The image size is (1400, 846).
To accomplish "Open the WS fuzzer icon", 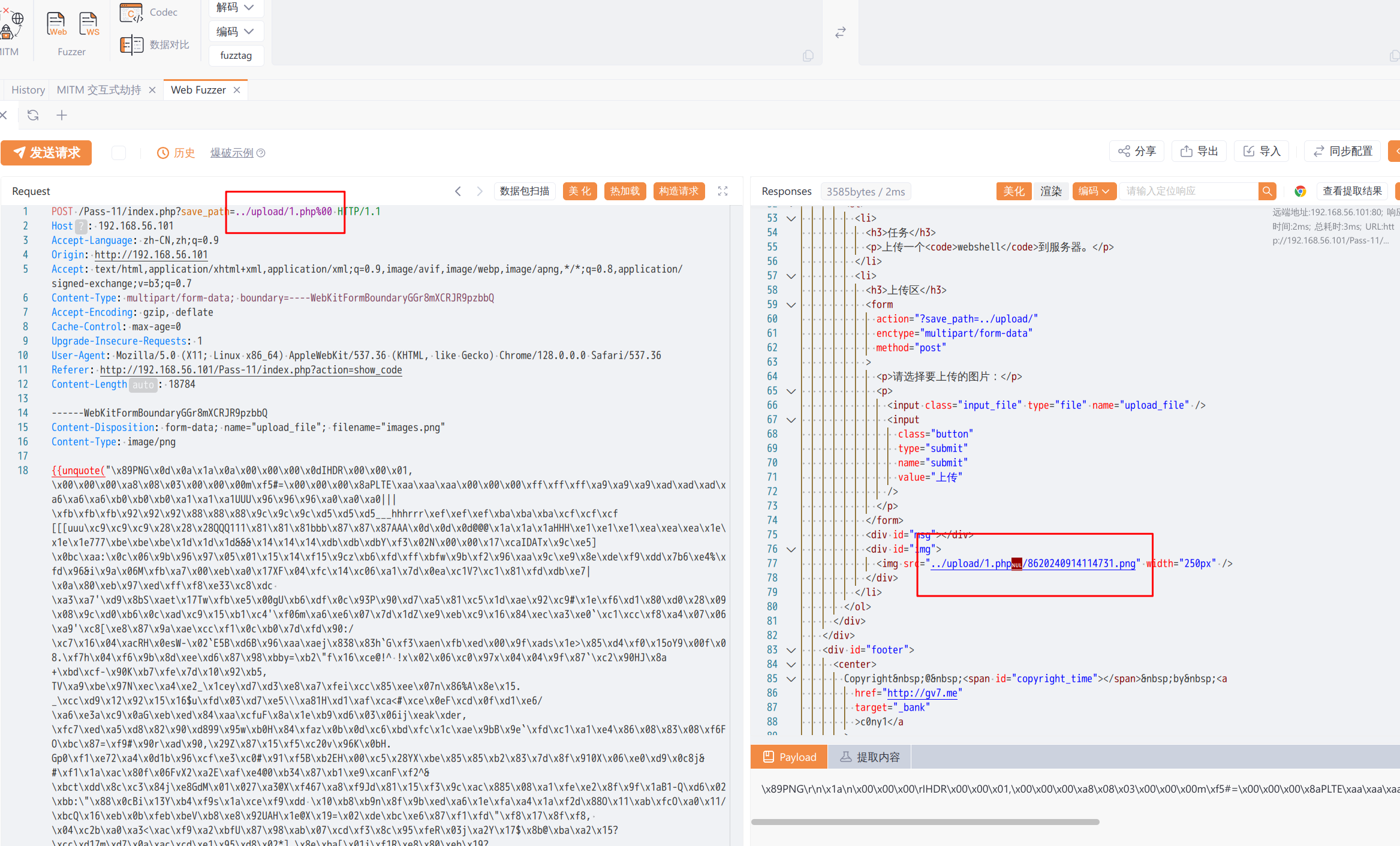I will pyautogui.click(x=89, y=25).
